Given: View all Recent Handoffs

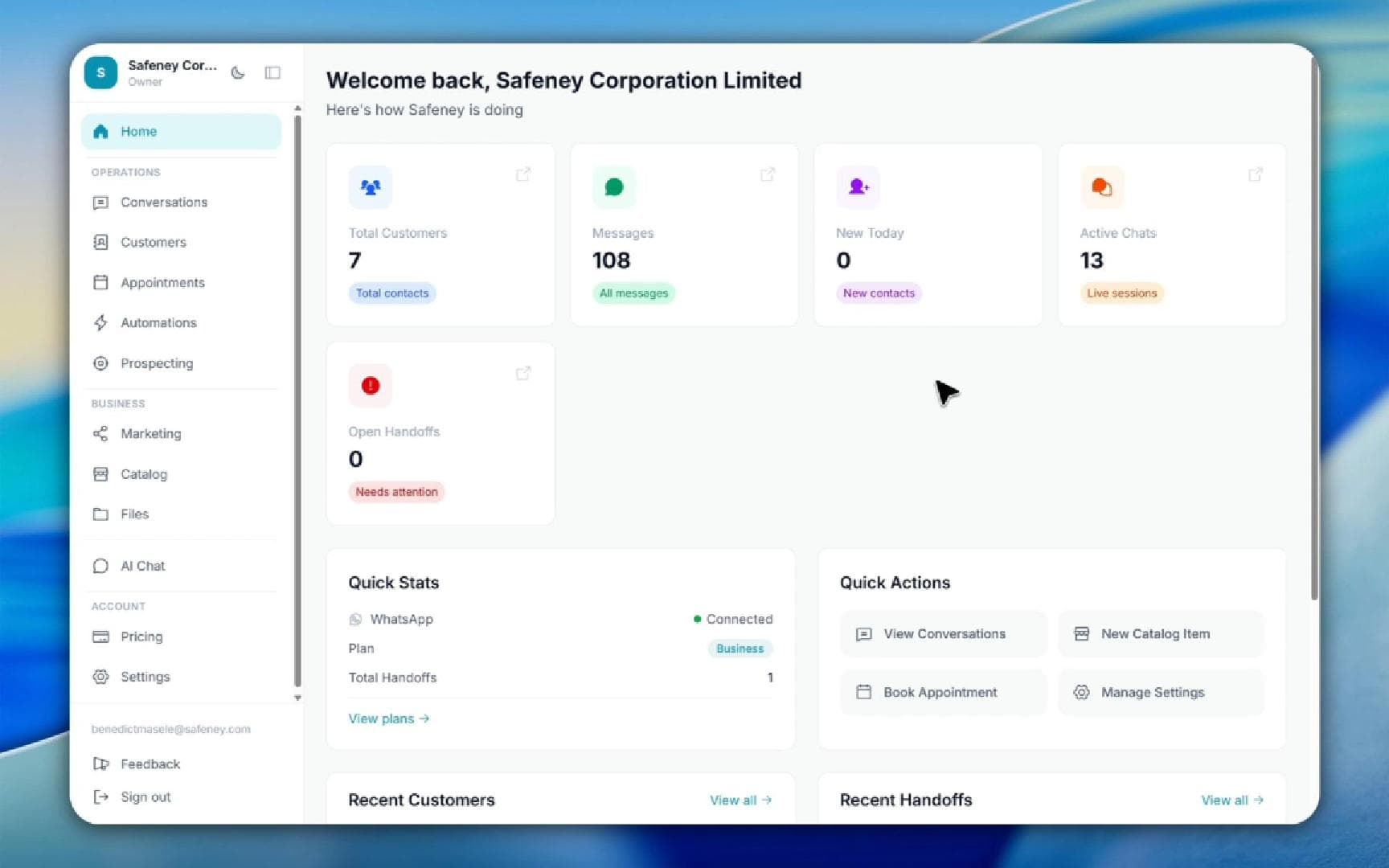Looking at the screenshot, I should click(1231, 800).
